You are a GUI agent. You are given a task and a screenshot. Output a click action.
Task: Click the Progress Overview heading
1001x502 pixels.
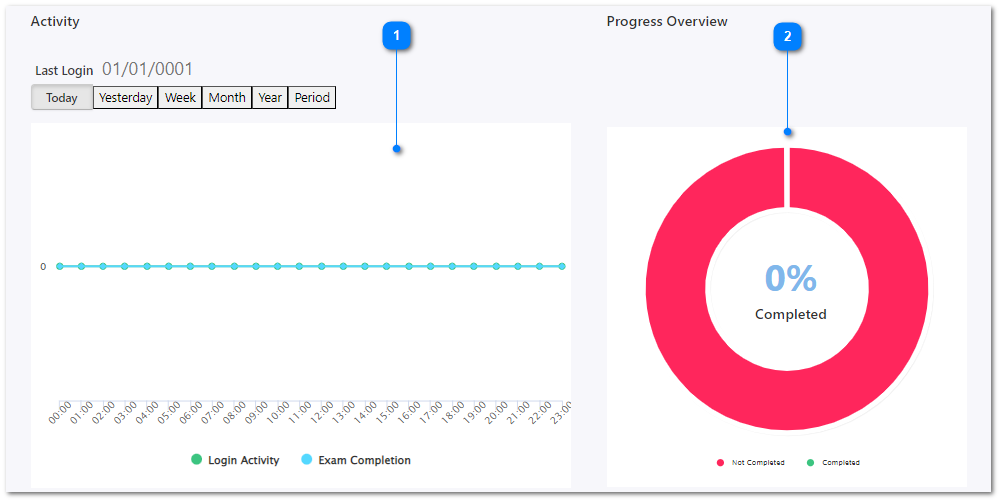tap(667, 21)
